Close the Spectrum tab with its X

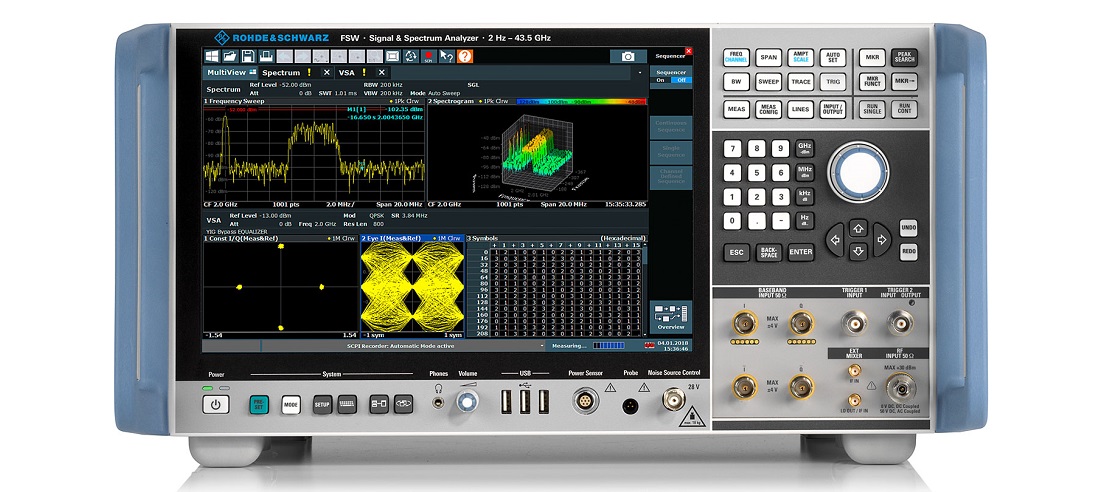pos(326,72)
